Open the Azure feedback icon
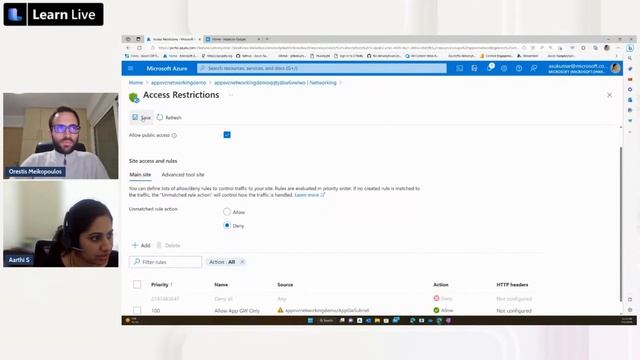This screenshot has width=640, height=360. tap(533, 68)
